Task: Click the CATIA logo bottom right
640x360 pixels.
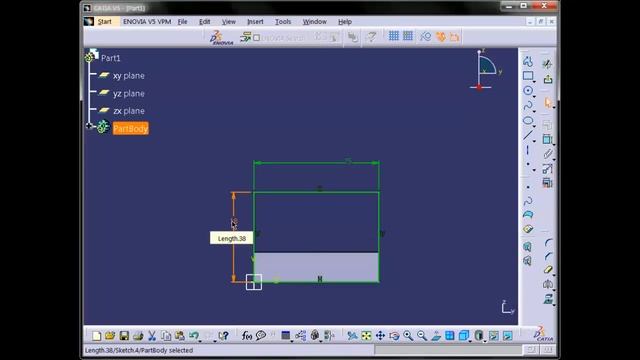Action: point(543,333)
